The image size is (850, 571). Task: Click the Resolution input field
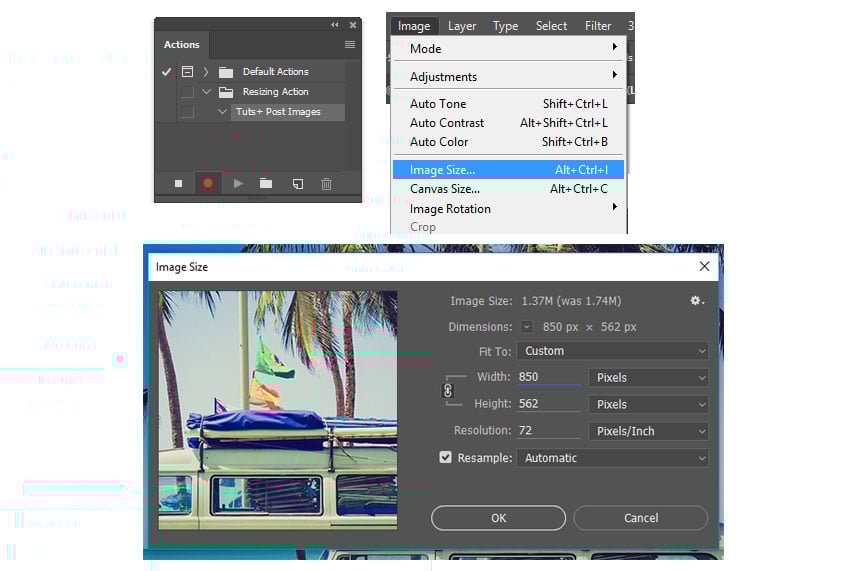[x=548, y=430]
